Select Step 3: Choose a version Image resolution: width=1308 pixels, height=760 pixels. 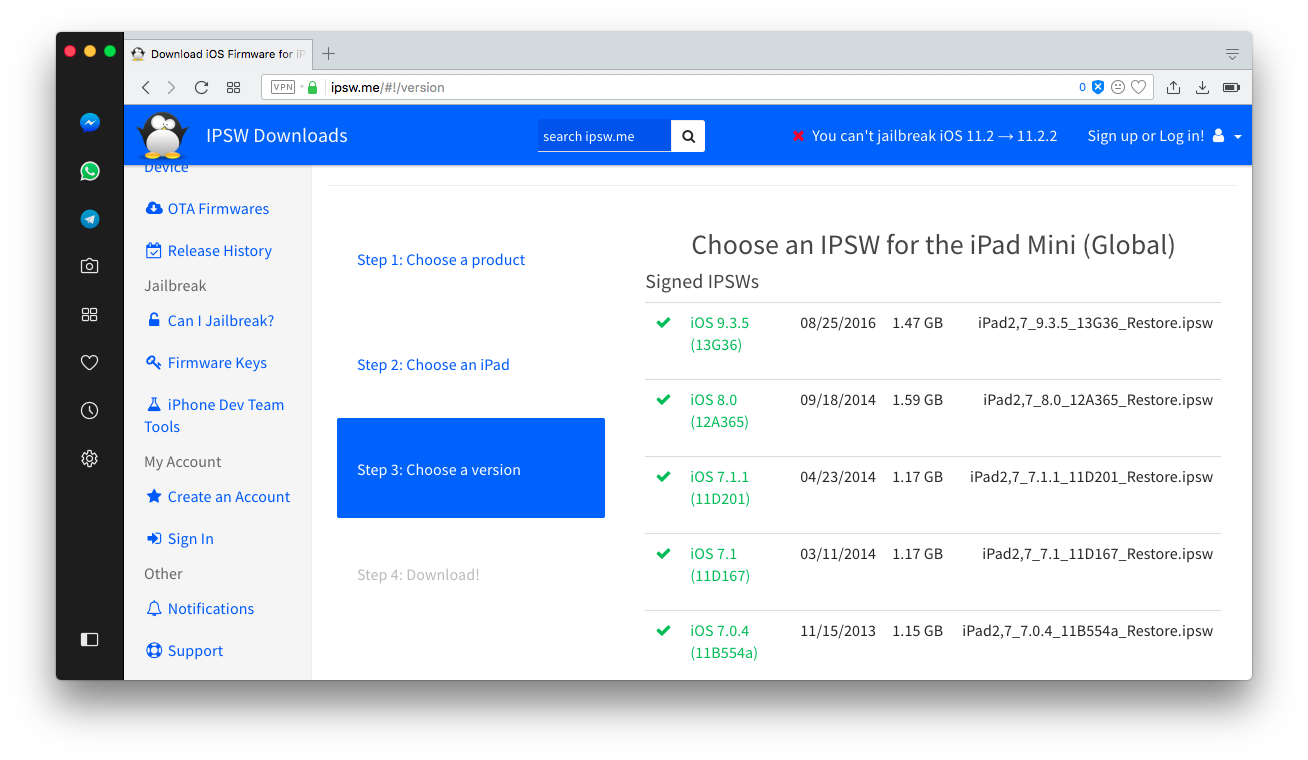[471, 468]
